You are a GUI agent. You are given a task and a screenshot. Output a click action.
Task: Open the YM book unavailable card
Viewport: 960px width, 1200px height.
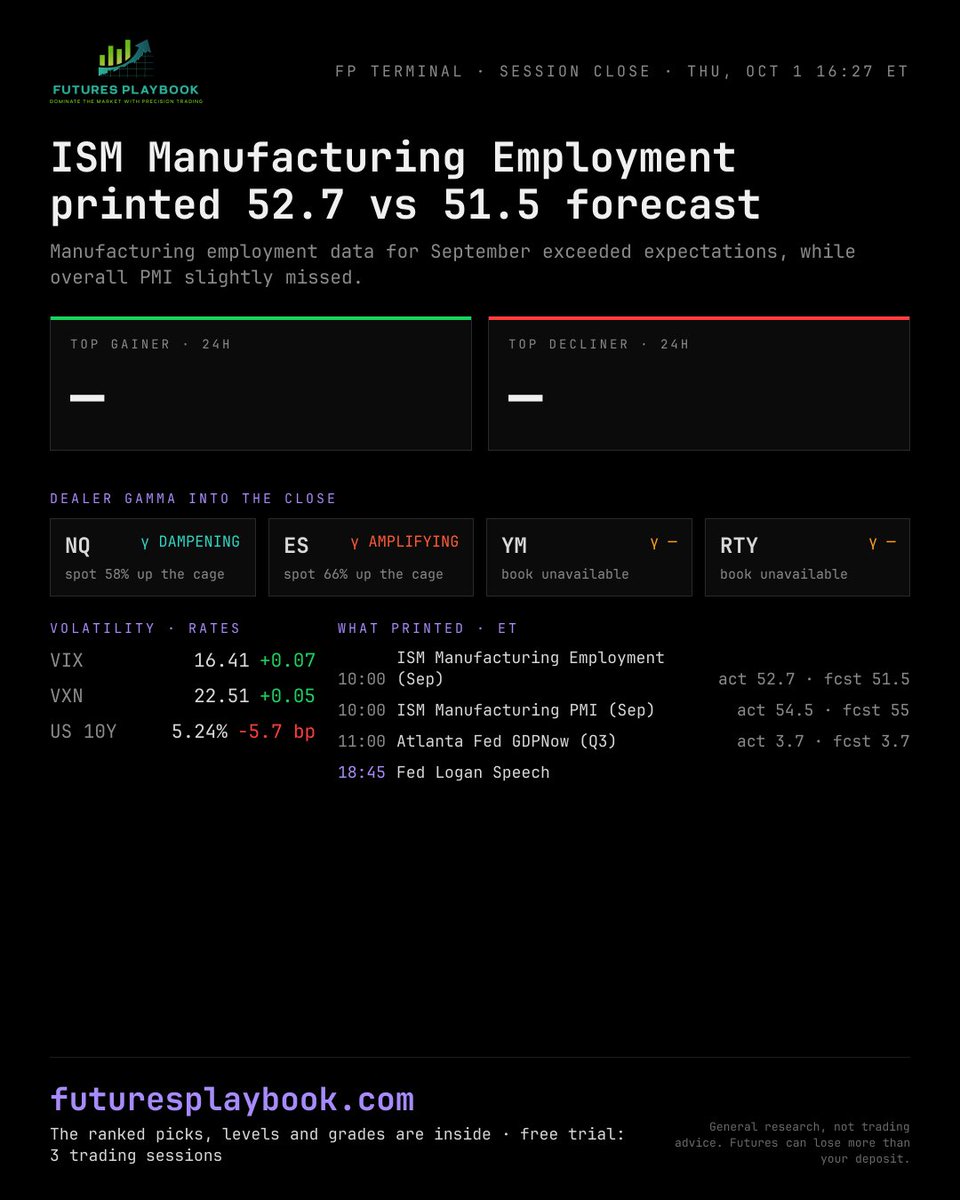click(589, 557)
